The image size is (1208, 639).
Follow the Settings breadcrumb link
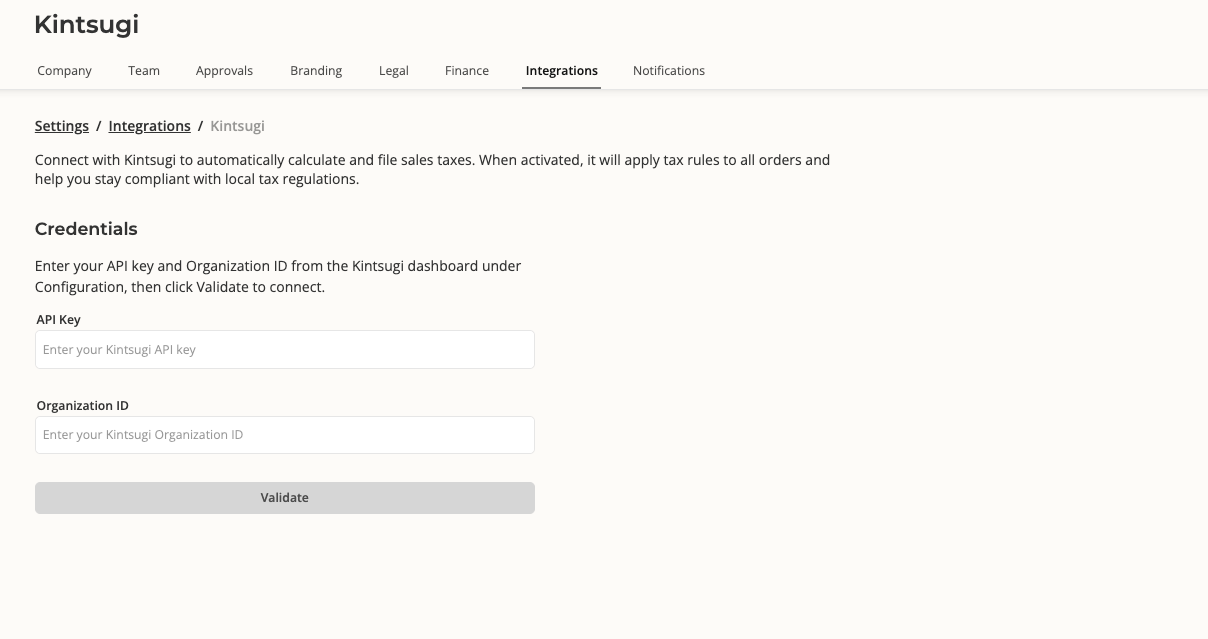pyautogui.click(x=62, y=126)
